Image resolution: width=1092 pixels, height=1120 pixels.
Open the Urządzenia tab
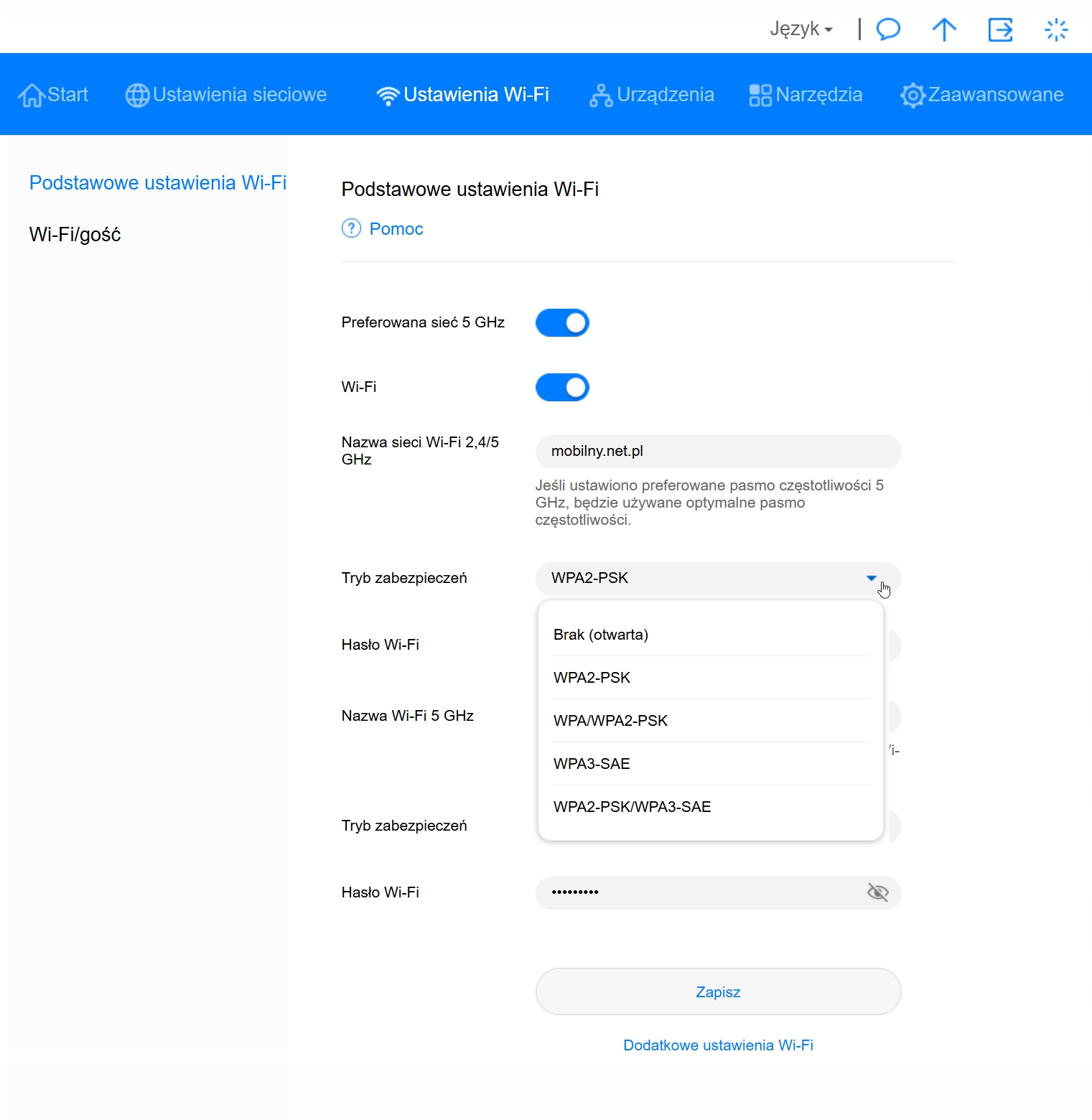[x=652, y=95]
